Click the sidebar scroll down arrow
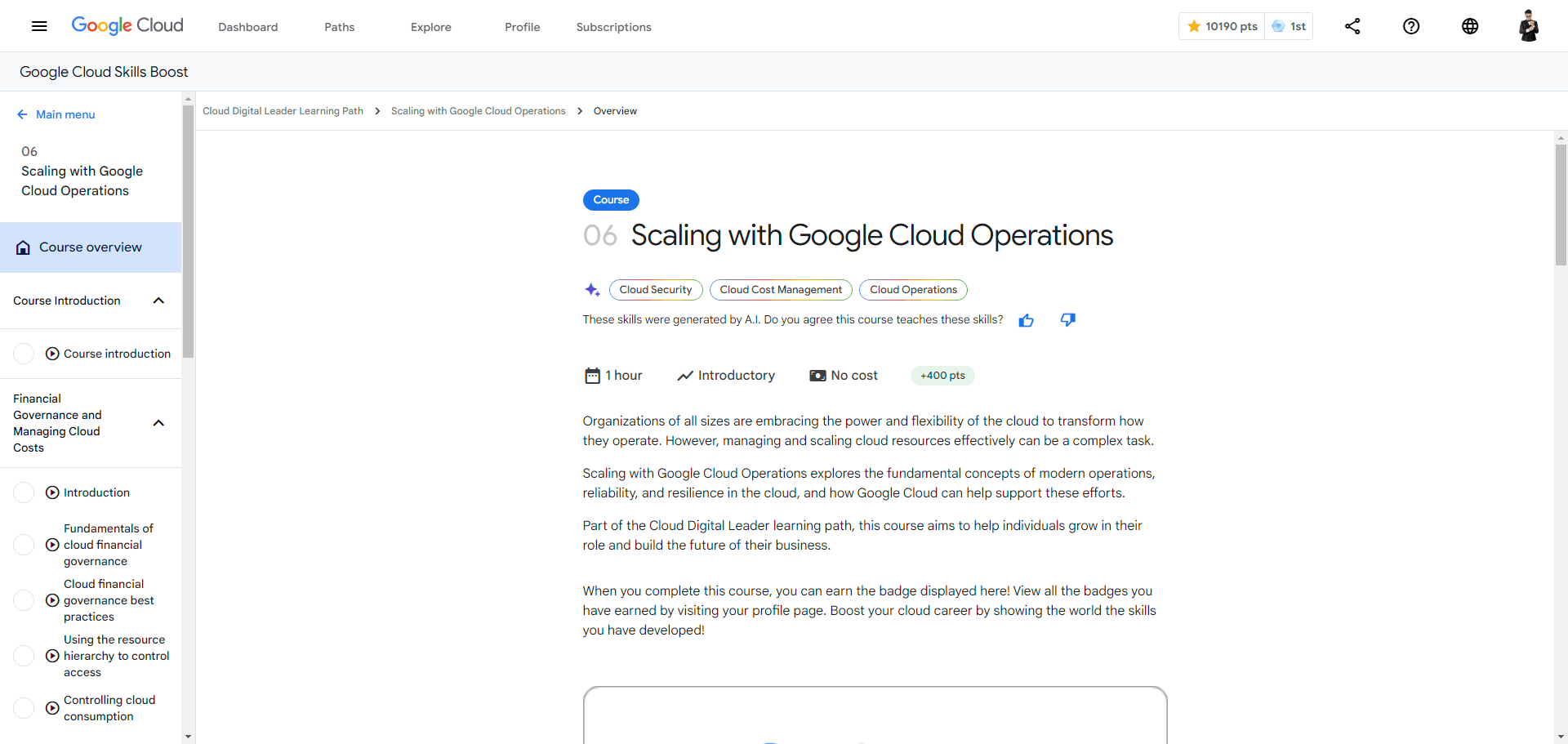Screen dimensions: 1568x744 click(x=188, y=737)
